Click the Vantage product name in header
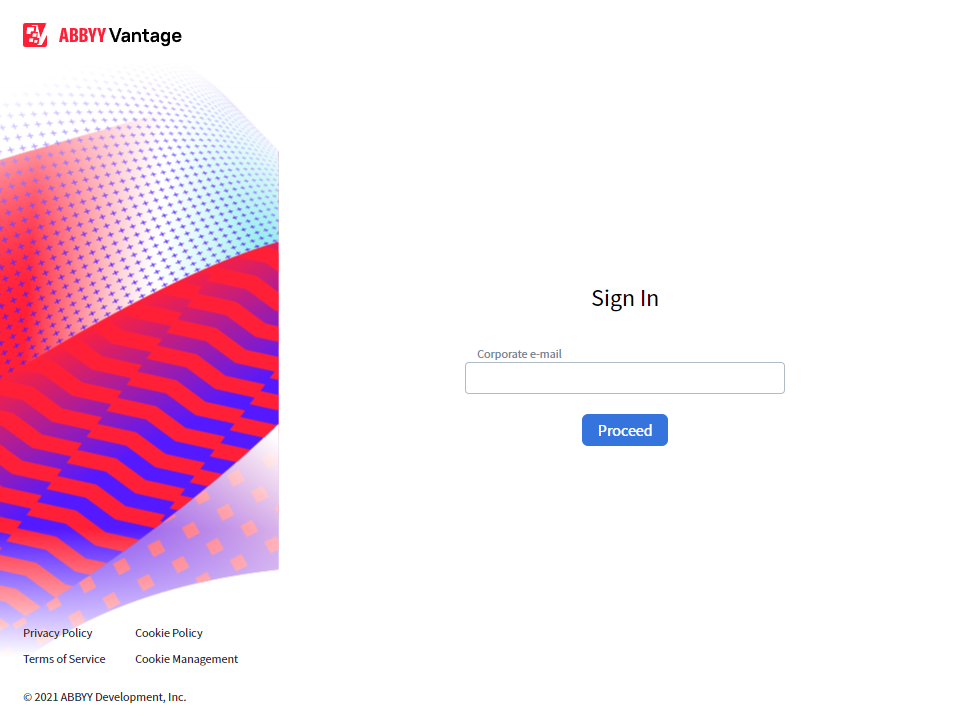This screenshot has height=728, width=969. click(145, 36)
